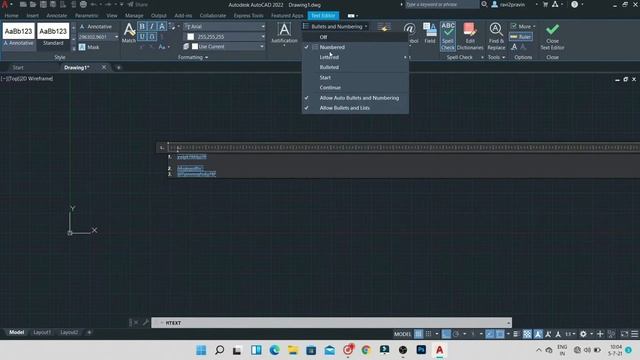The image size is (640, 360).
Task: Open the Start file tab
Action: point(18,68)
